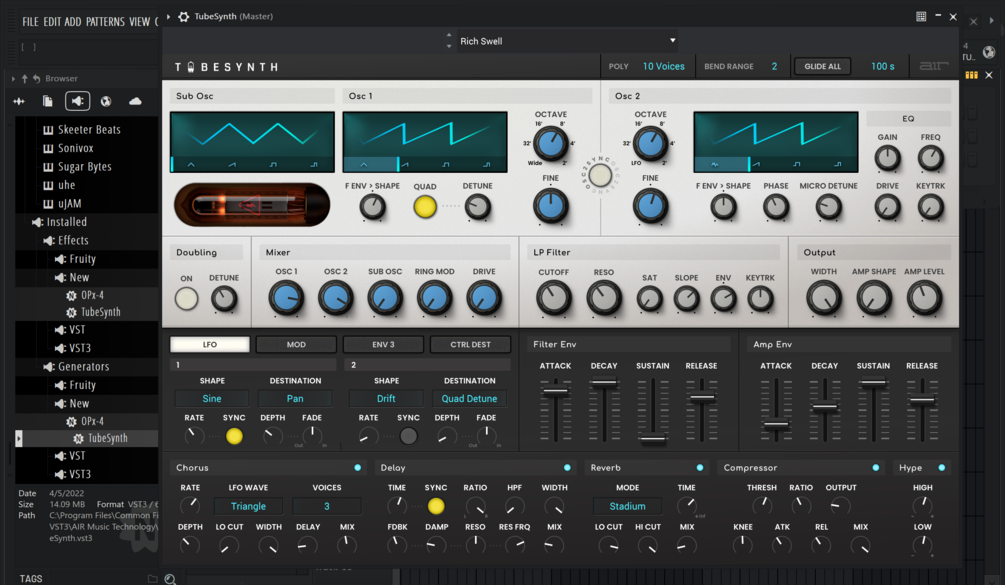Select square waveform in Osc 1
The image size is (1005, 585).
click(x=445, y=165)
